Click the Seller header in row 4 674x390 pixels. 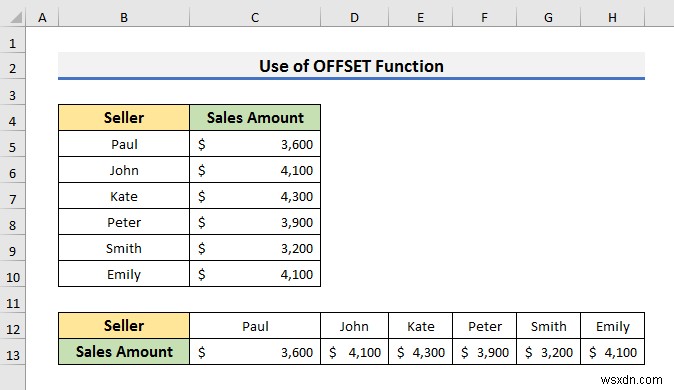124,117
